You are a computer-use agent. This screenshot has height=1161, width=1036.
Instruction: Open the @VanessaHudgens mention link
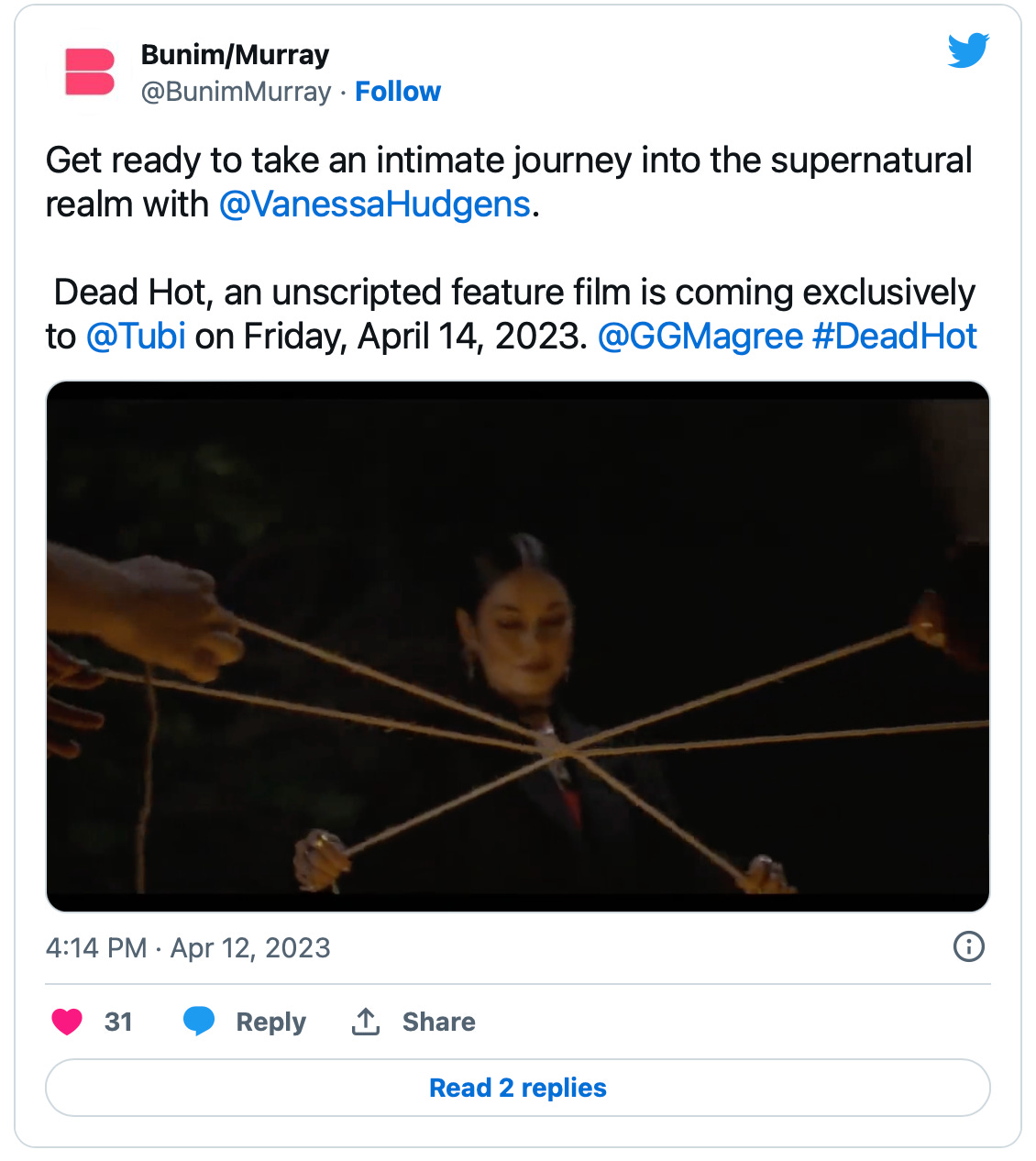click(374, 204)
